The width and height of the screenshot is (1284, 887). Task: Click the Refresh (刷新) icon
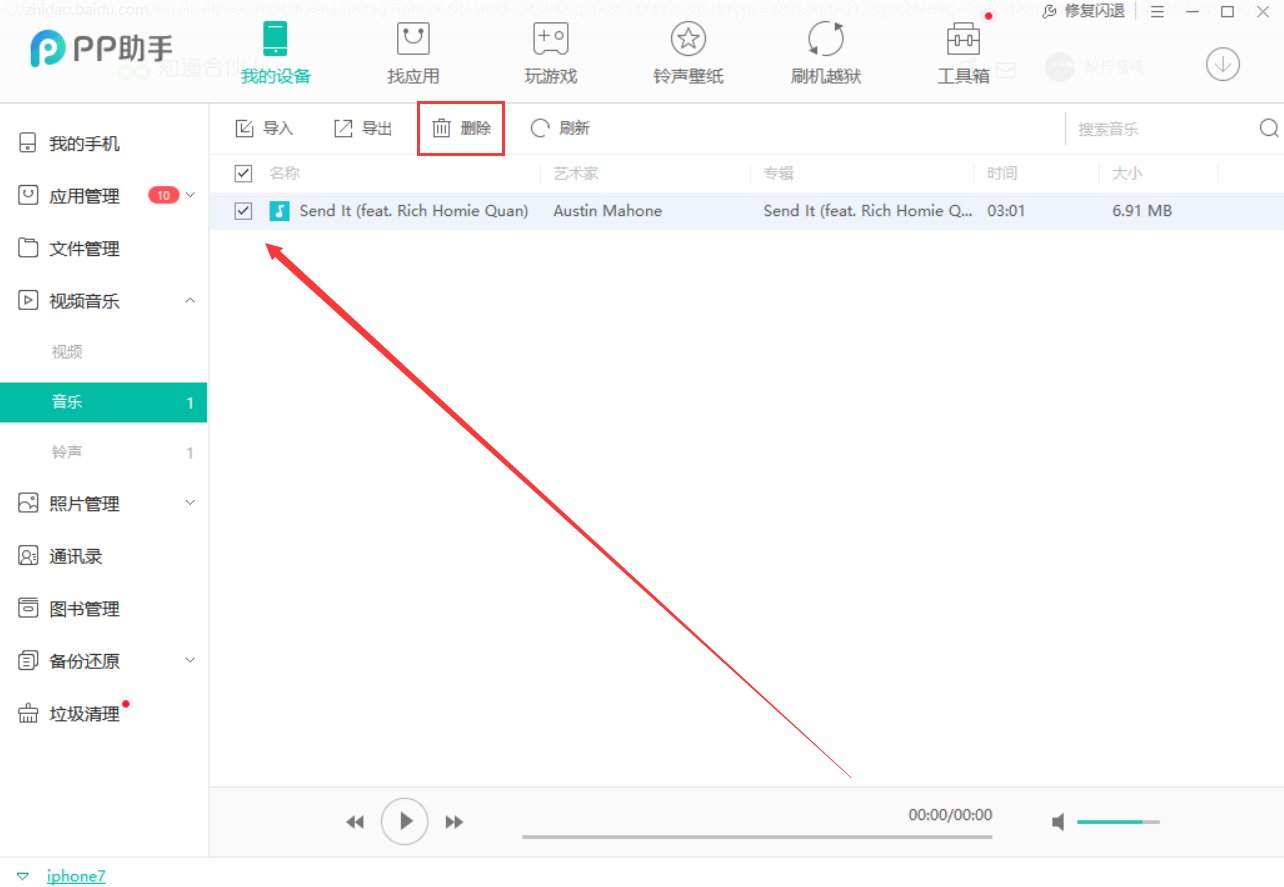[540, 128]
